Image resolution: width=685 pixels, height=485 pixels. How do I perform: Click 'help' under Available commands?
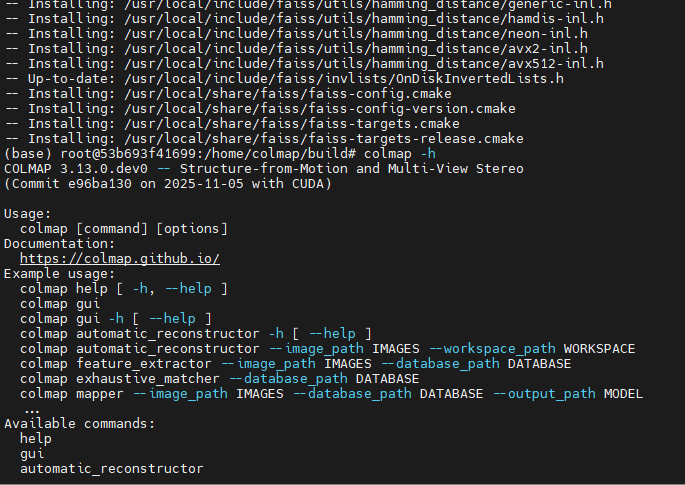(x=36, y=439)
